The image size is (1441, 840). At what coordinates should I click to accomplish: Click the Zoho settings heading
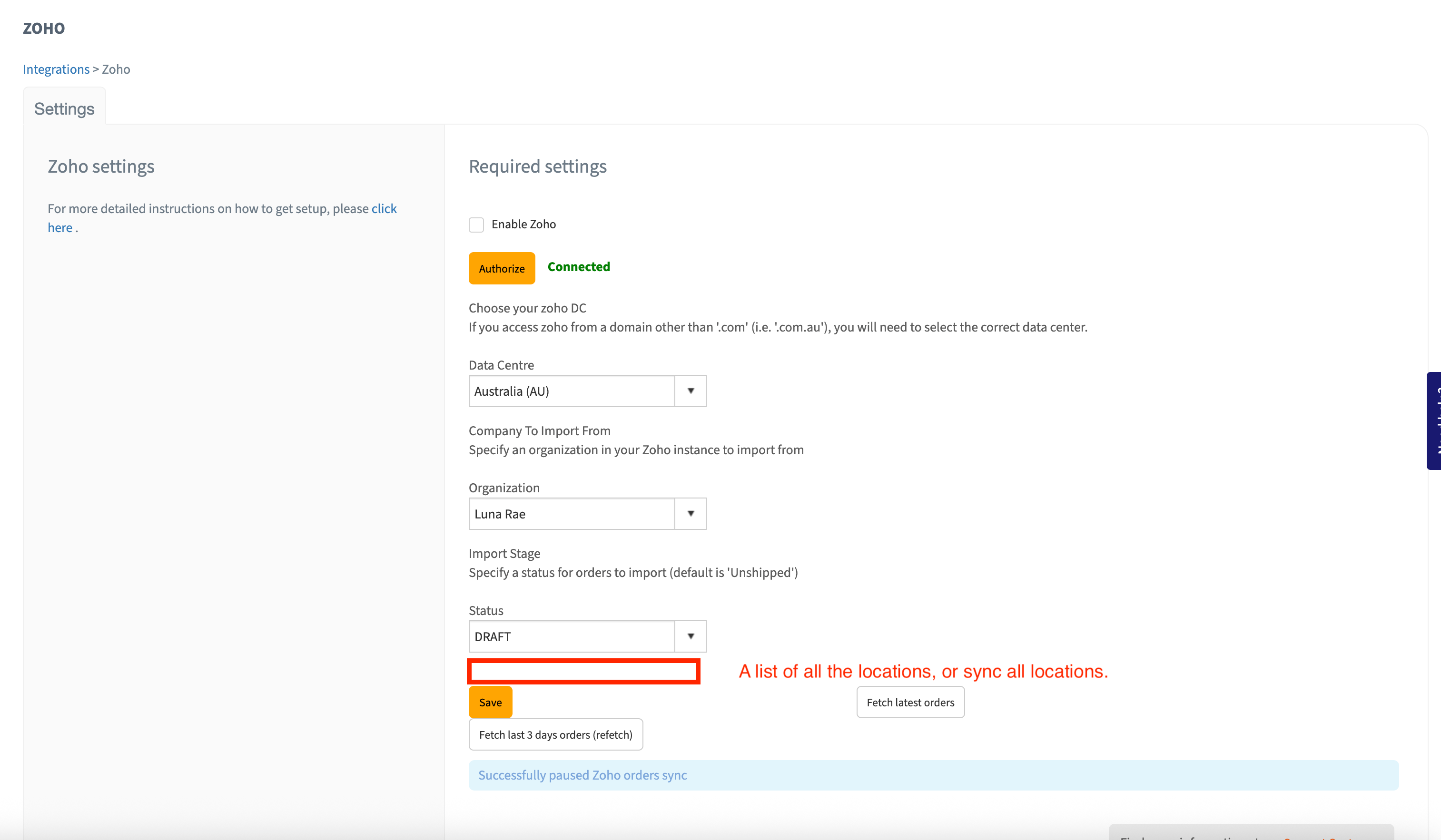tap(100, 166)
